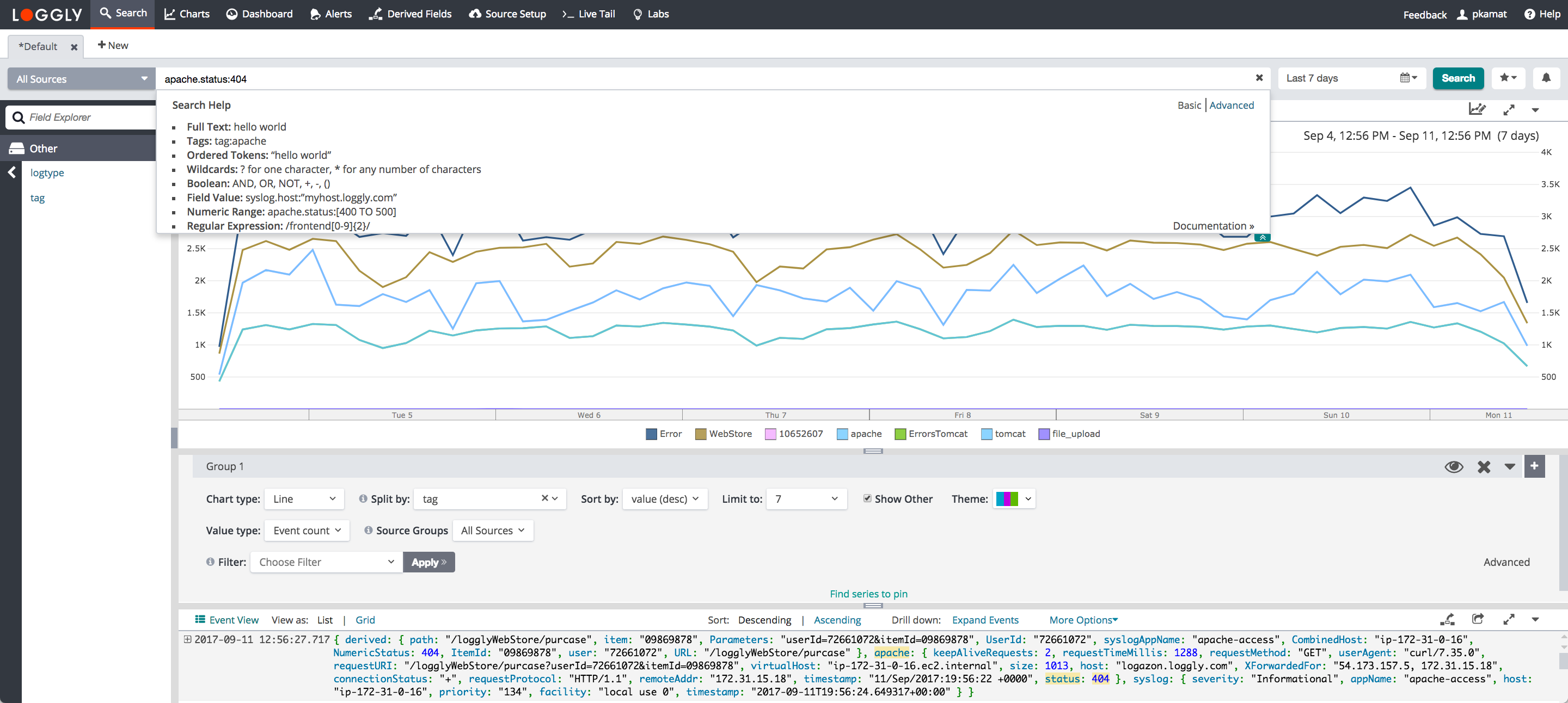Expand the Limit to dropdown
Screen dimensions: 1568x703
pyautogui.click(x=806, y=498)
